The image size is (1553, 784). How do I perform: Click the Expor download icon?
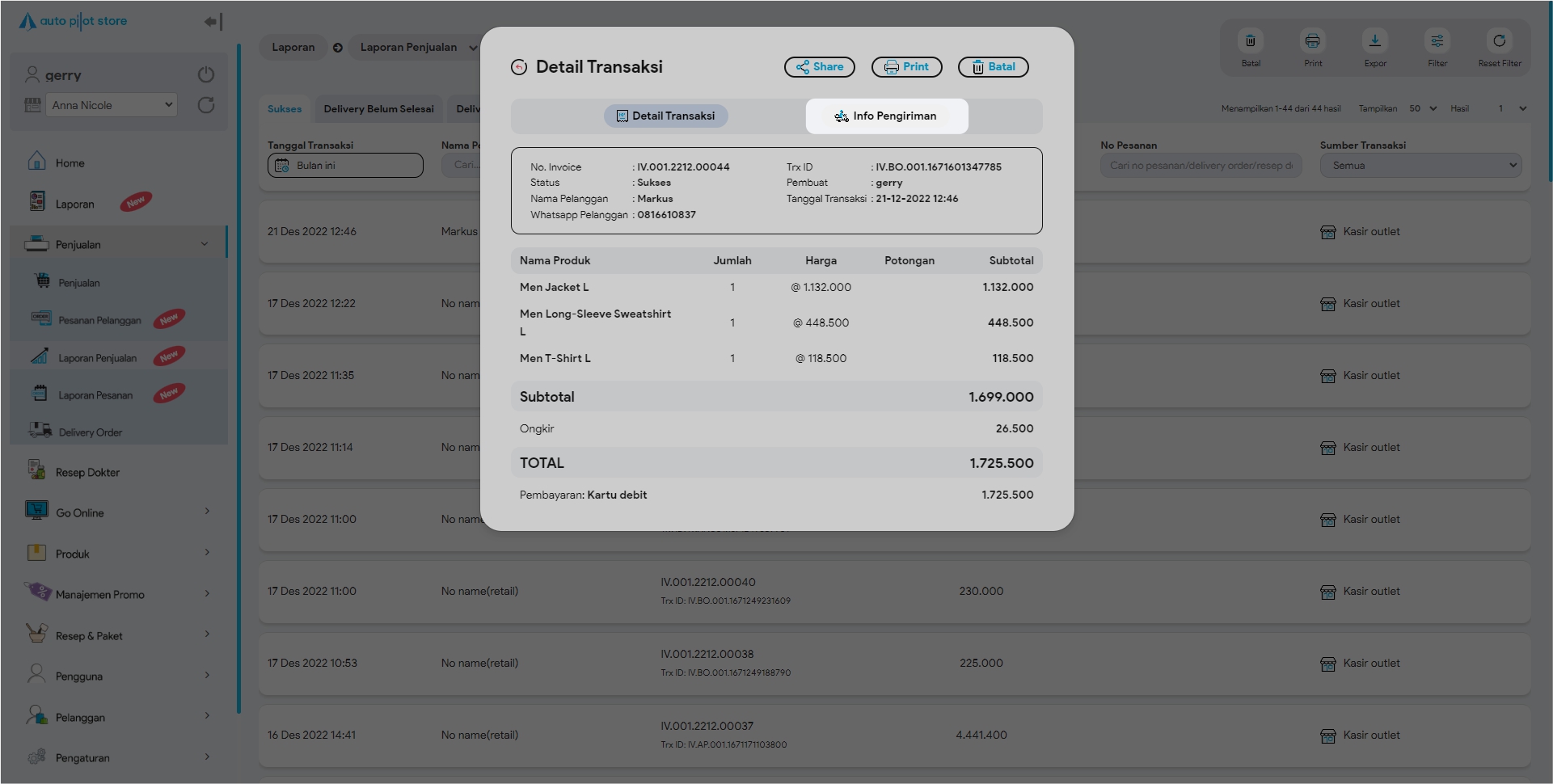tap(1374, 41)
